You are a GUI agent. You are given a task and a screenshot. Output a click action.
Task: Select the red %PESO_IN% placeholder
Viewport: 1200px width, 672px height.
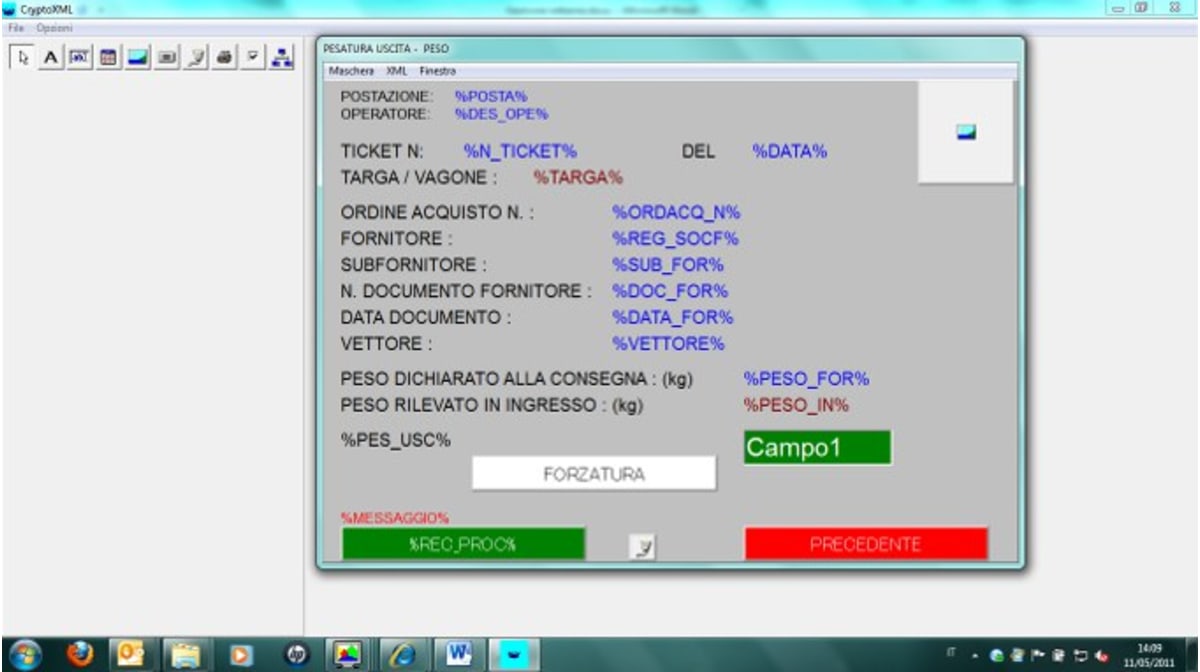click(x=796, y=405)
